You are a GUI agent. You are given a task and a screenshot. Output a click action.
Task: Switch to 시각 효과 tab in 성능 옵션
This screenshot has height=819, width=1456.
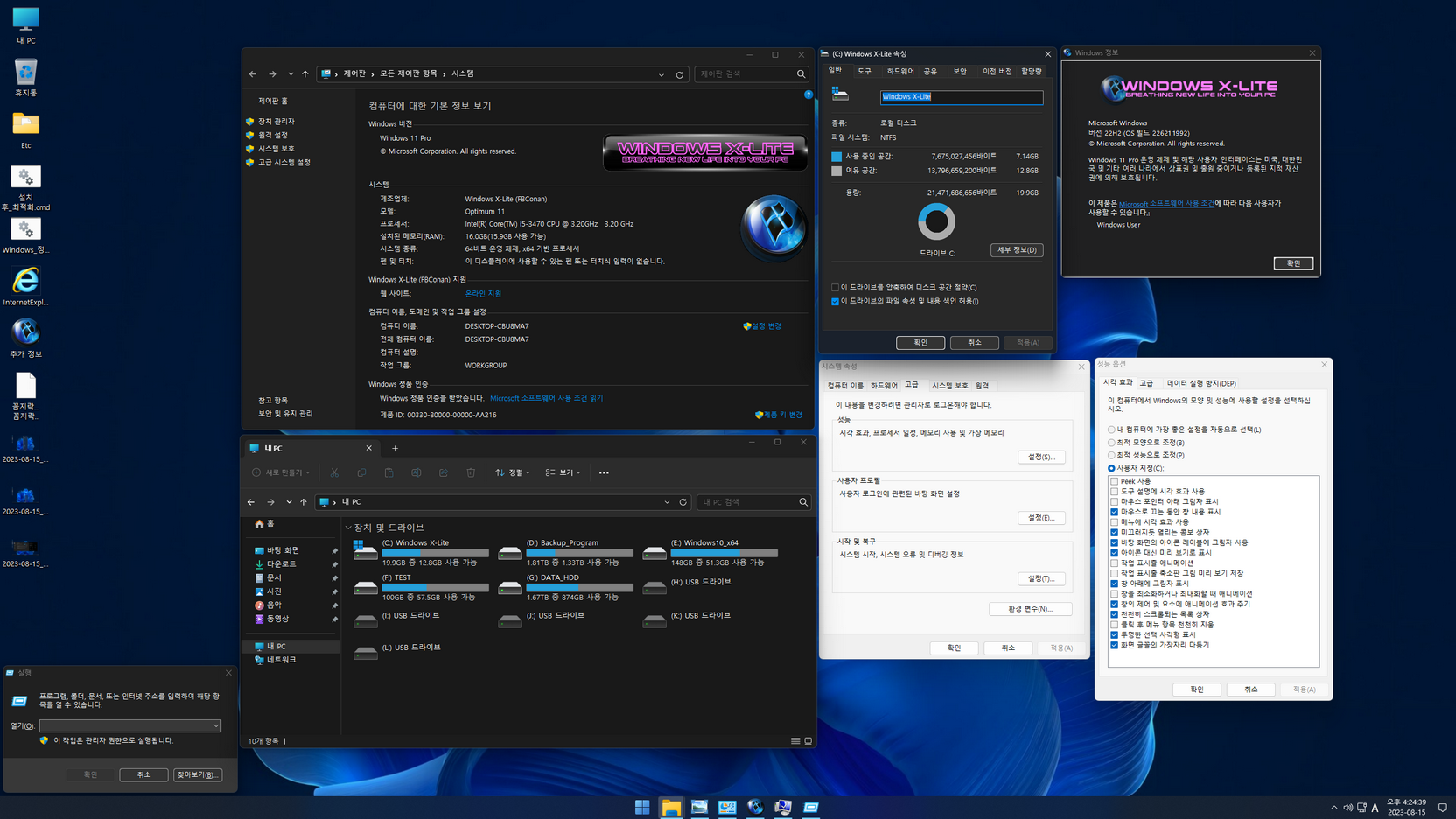[x=1117, y=382]
